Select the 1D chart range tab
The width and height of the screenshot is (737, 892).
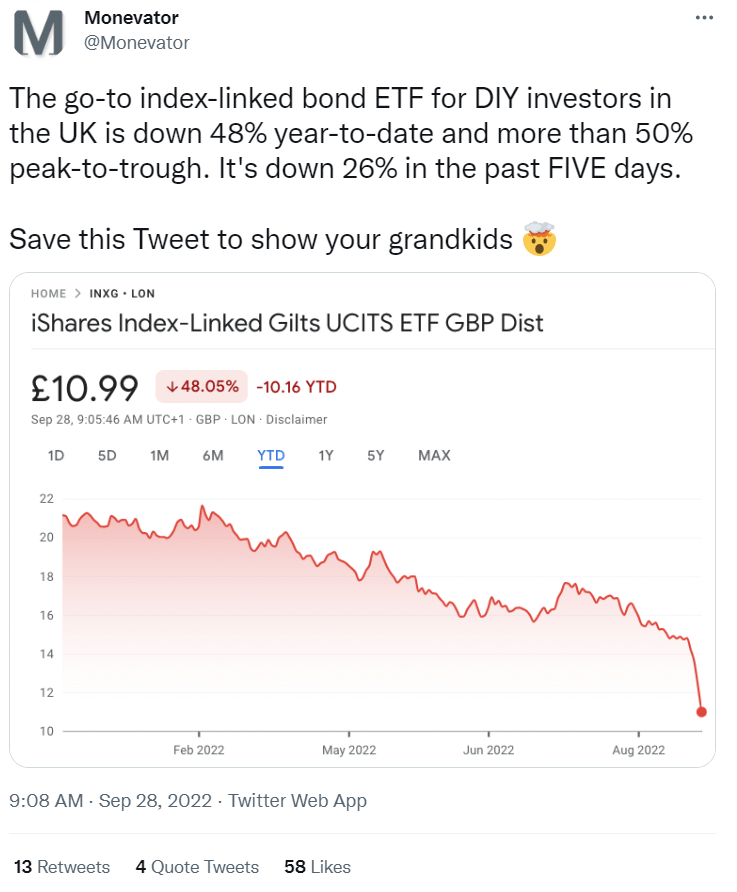[x=56, y=456]
